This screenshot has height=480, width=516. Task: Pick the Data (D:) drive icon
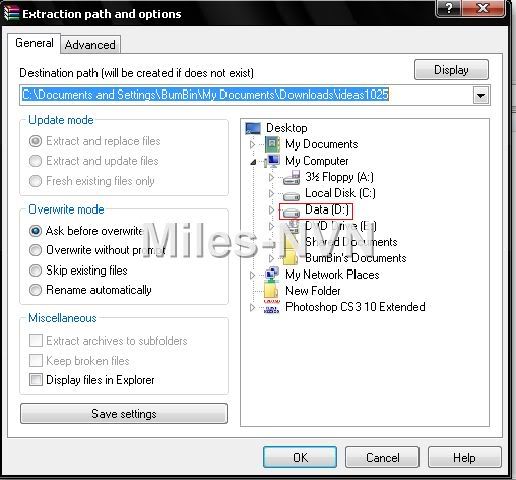pos(291,212)
